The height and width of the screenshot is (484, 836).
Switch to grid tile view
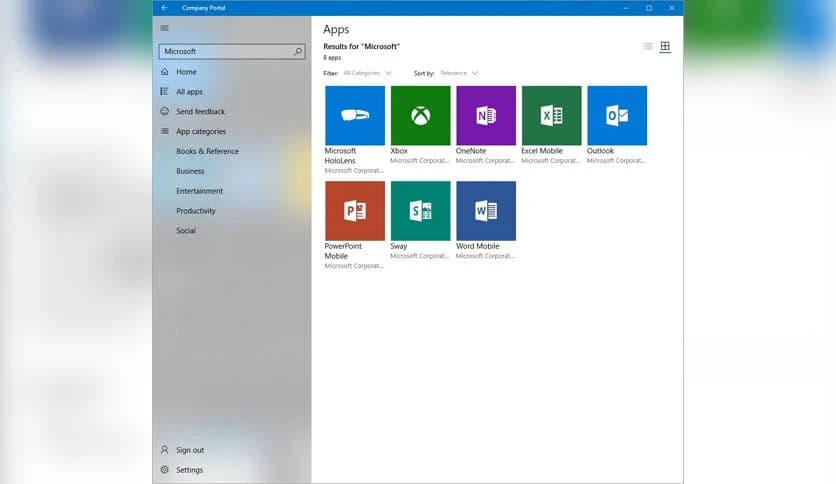point(665,46)
